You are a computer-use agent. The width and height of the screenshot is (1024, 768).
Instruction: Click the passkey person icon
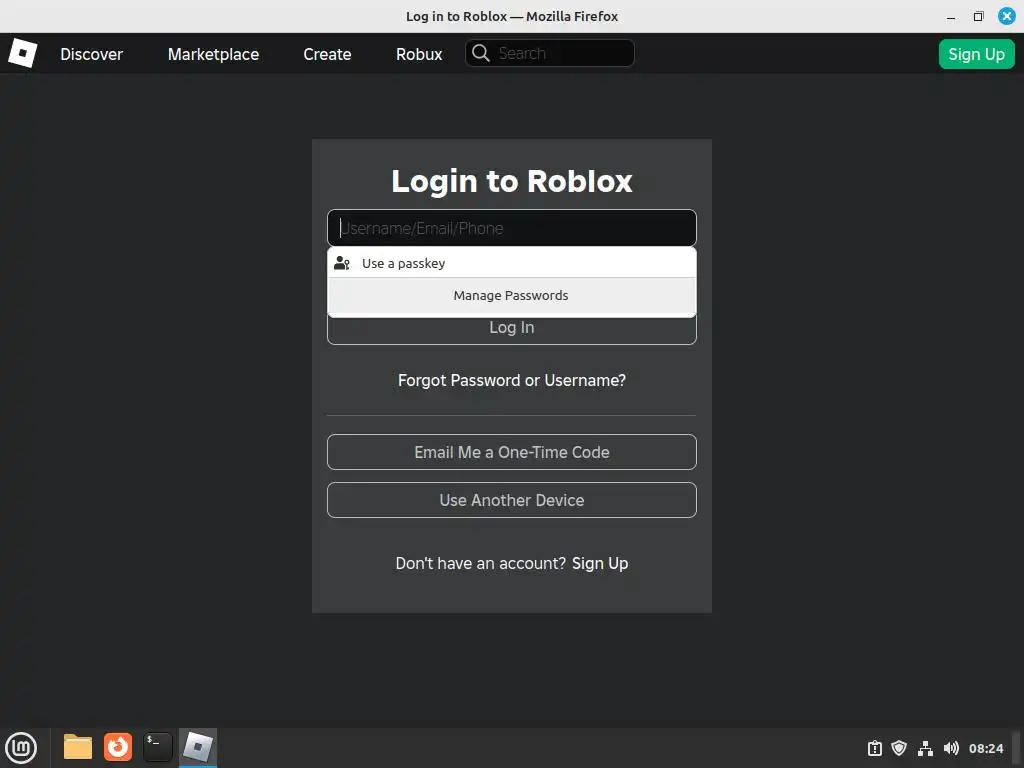pos(342,263)
